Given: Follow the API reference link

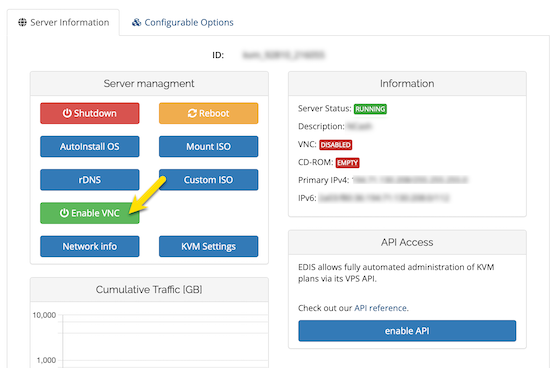Looking at the screenshot, I should point(380,308).
